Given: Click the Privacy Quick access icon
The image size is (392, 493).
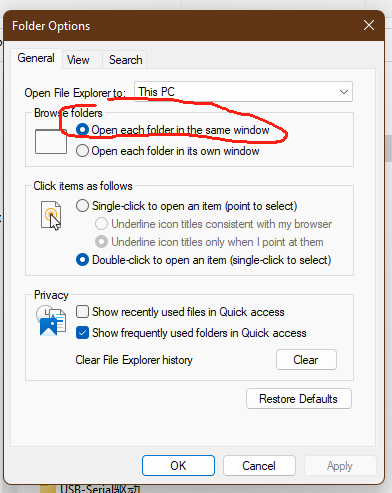Looking at the screenshot, I should click(51, 321).
